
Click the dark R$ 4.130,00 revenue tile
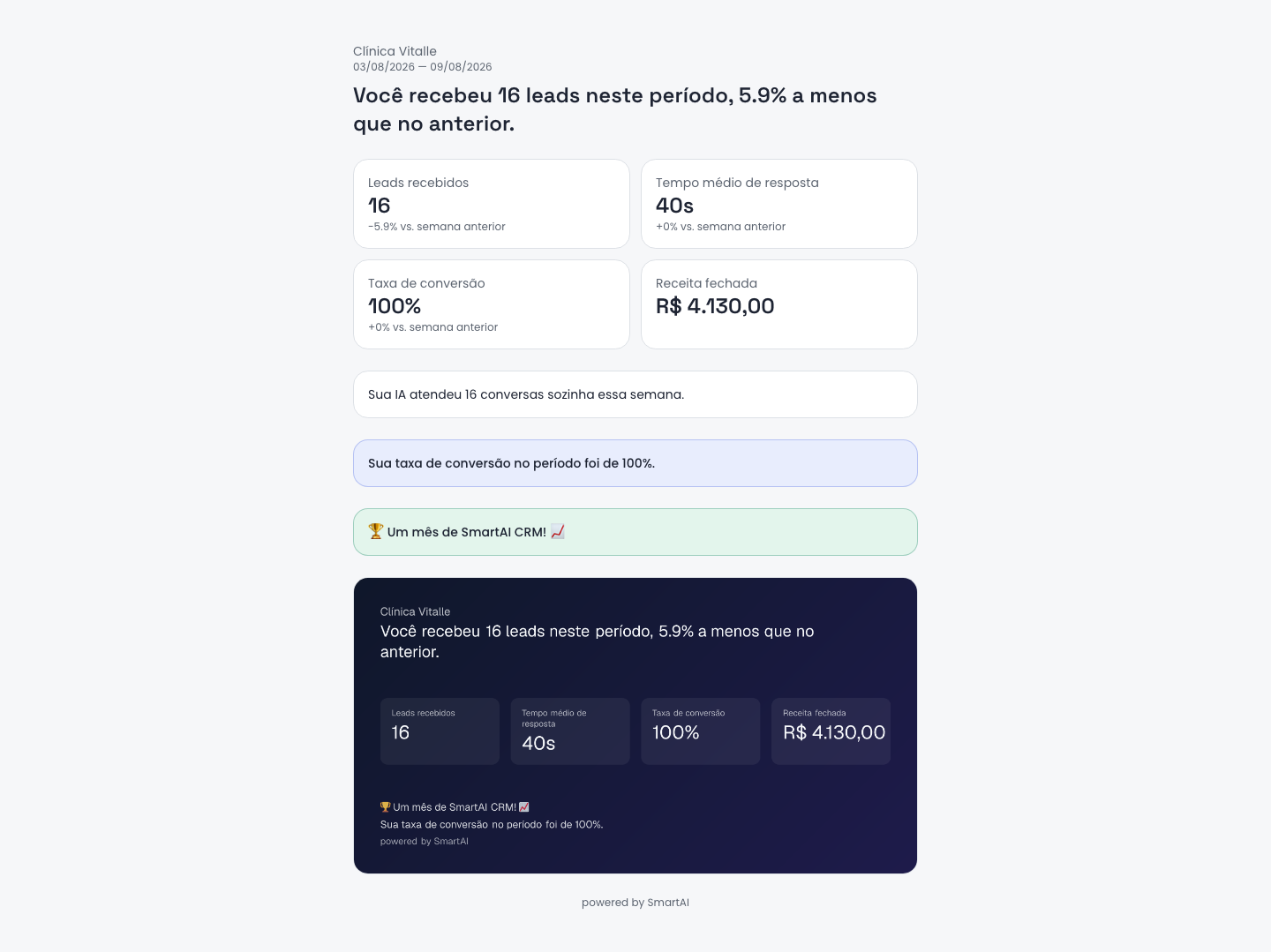click(831, 731)
